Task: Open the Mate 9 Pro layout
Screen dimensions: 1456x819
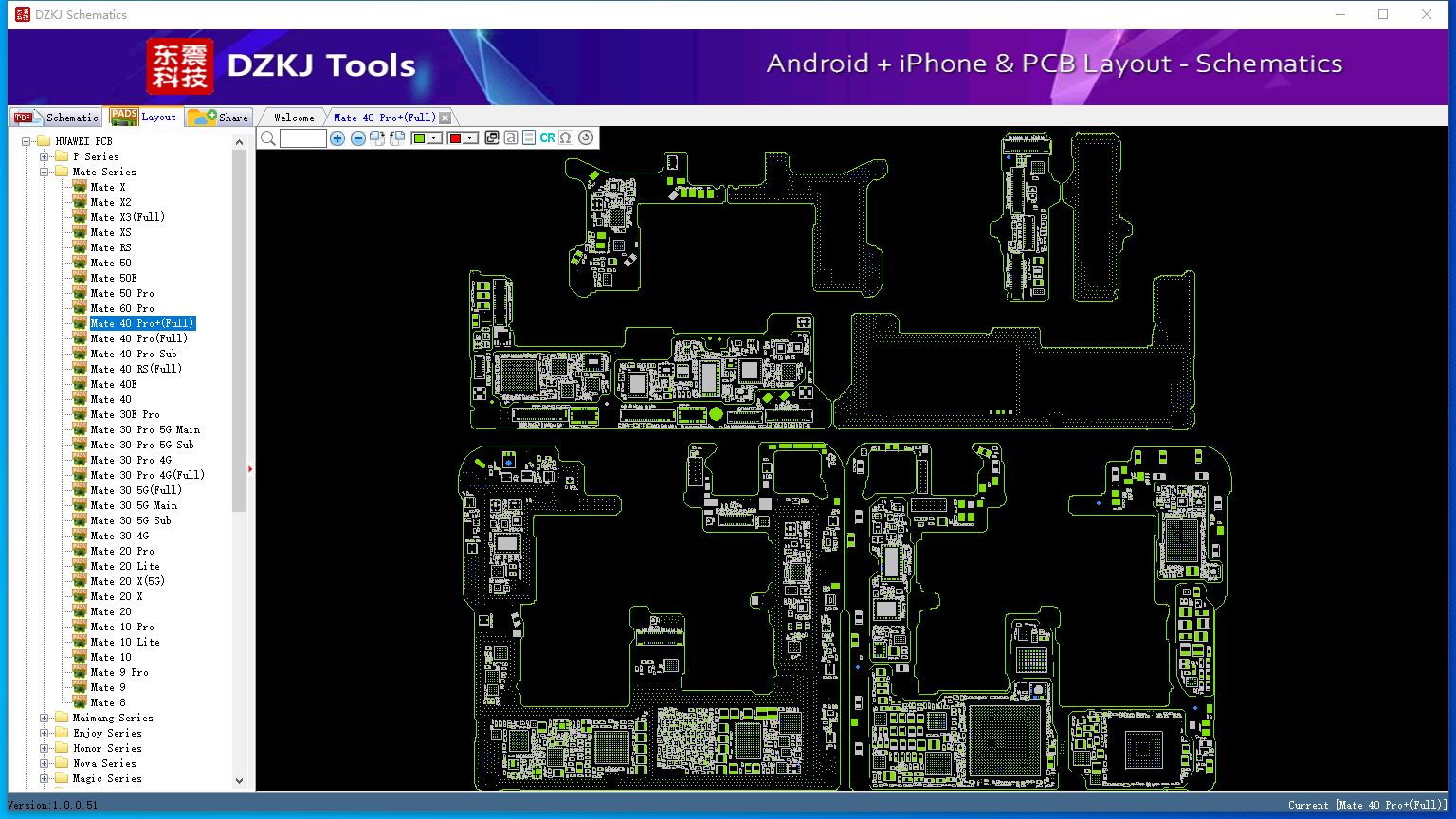Action: (119, 672)
